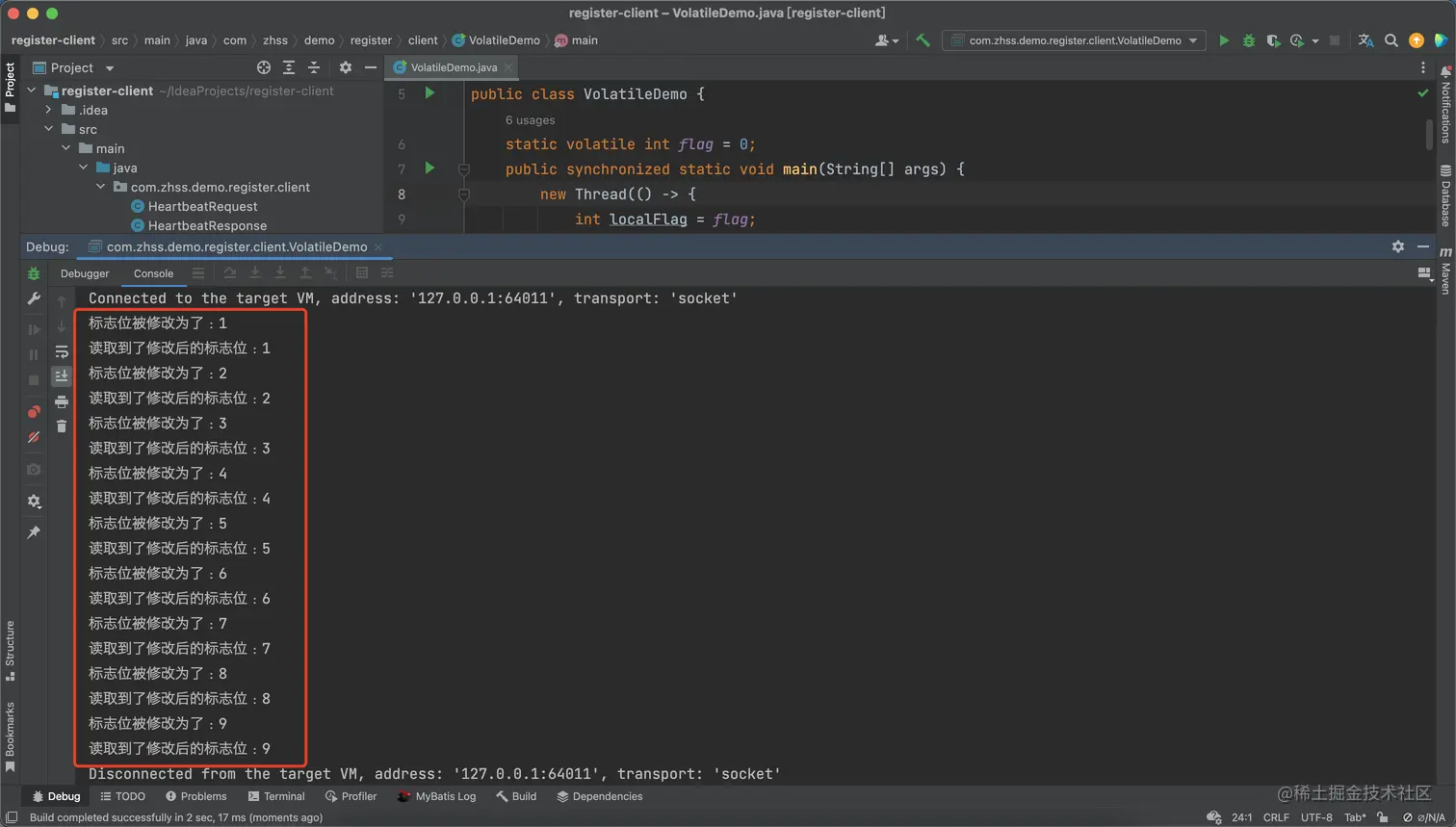Collapse the register-client root node
Screen dimensions: 1456x827
32,90
